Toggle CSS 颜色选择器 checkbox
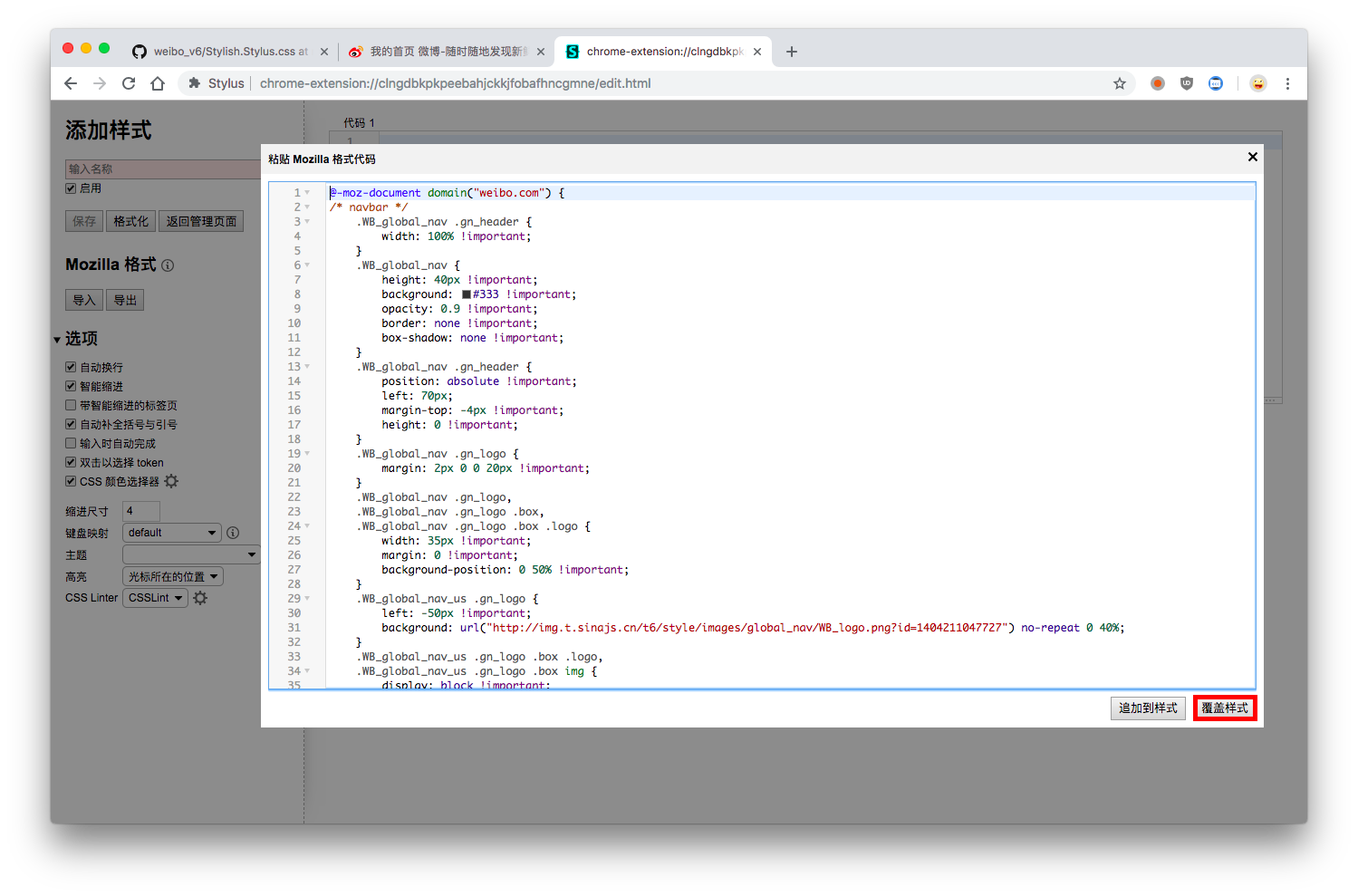Image resolution: width=1358 pixels, height=896 pixels. (x=71, y=481)
